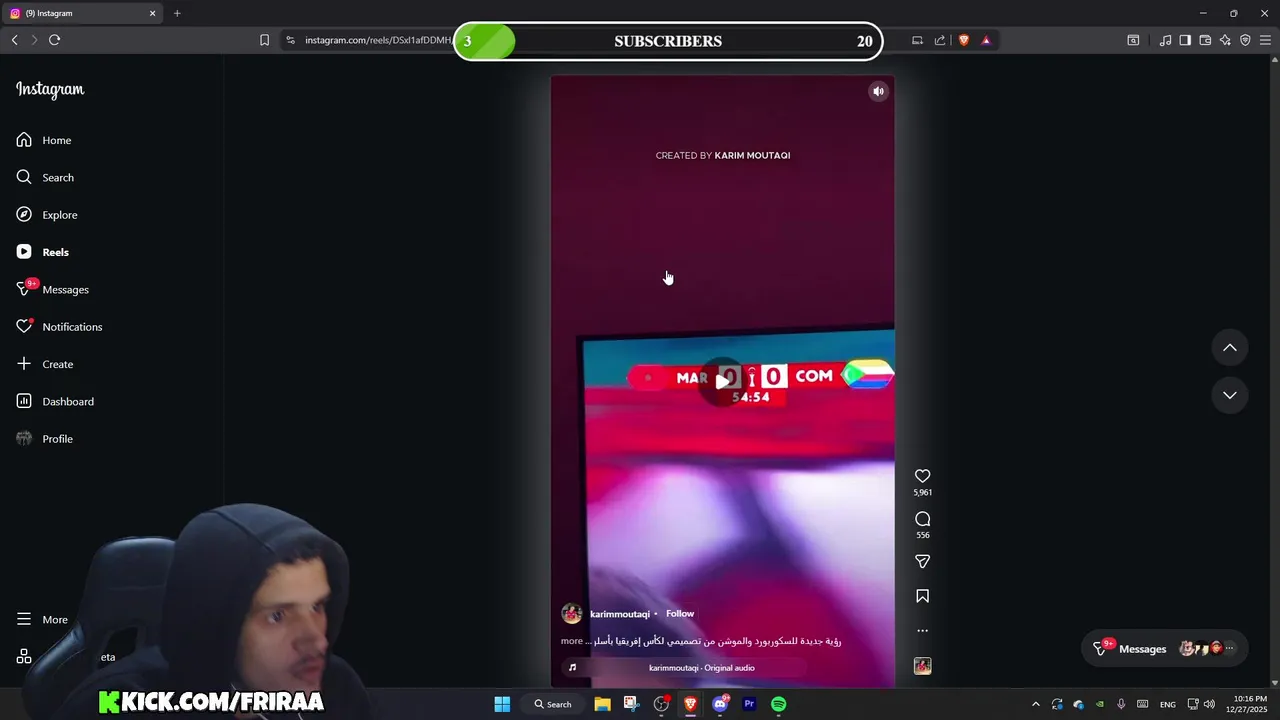1280x720 pixels.
Task: Open browser media playlist music icon
Action: (x=1165, y=40)
